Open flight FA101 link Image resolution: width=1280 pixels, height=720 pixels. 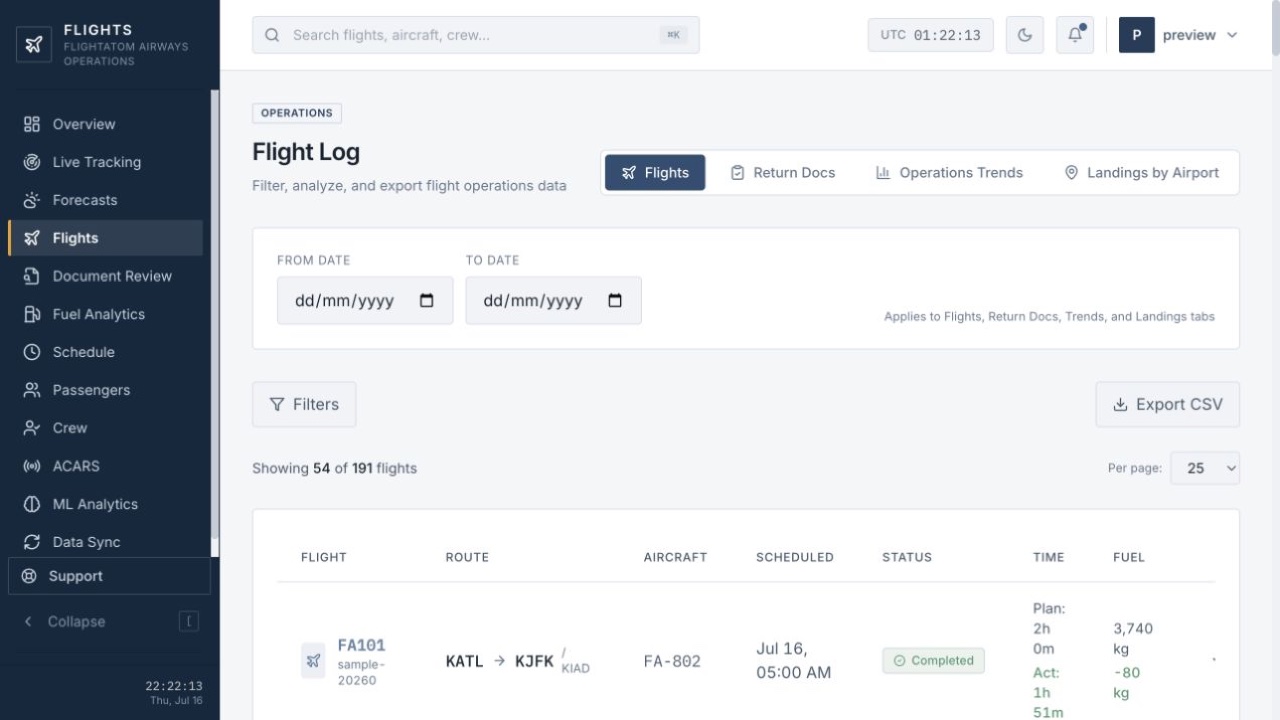pos(361,645)
